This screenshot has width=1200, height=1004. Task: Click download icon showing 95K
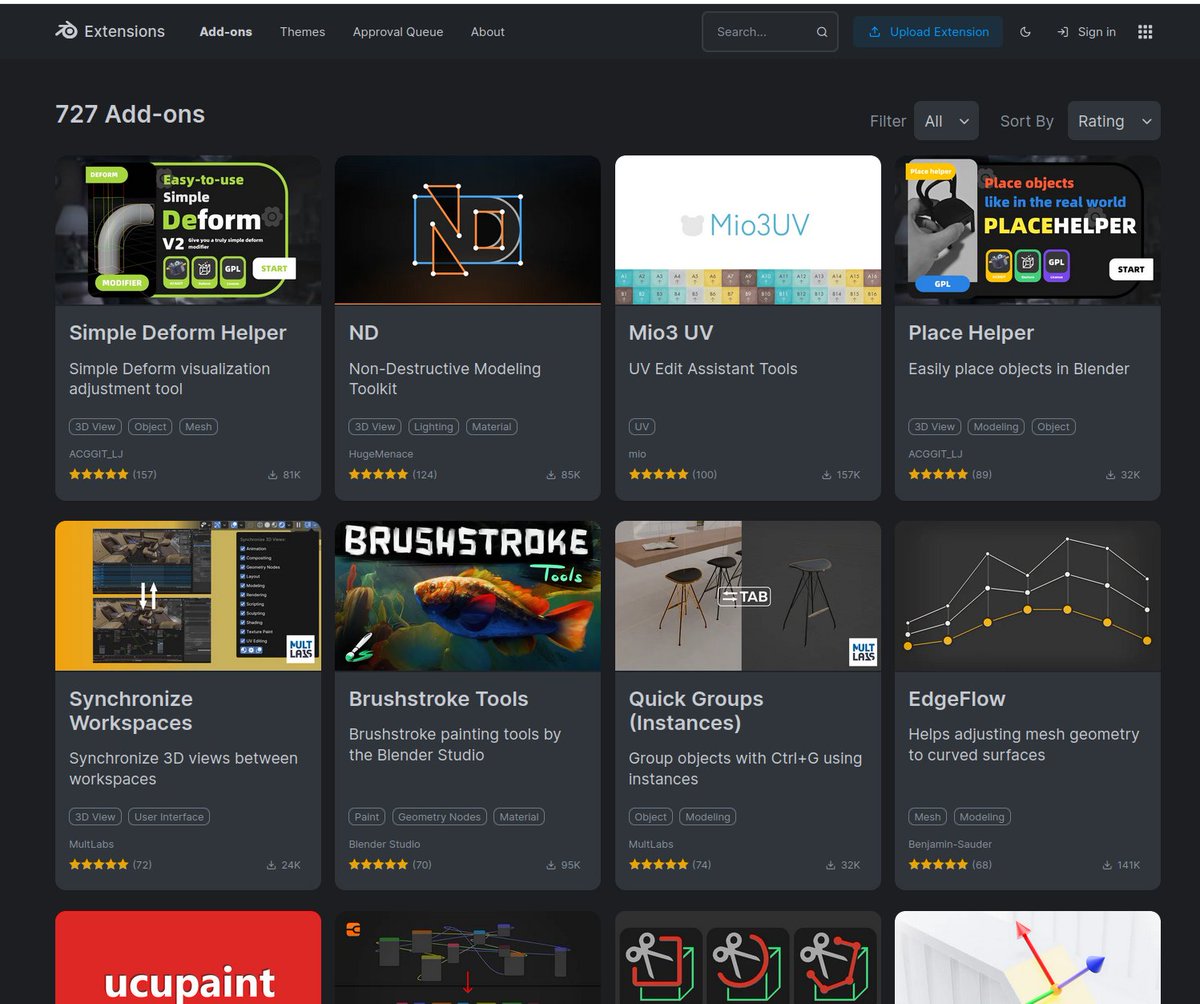551,865
